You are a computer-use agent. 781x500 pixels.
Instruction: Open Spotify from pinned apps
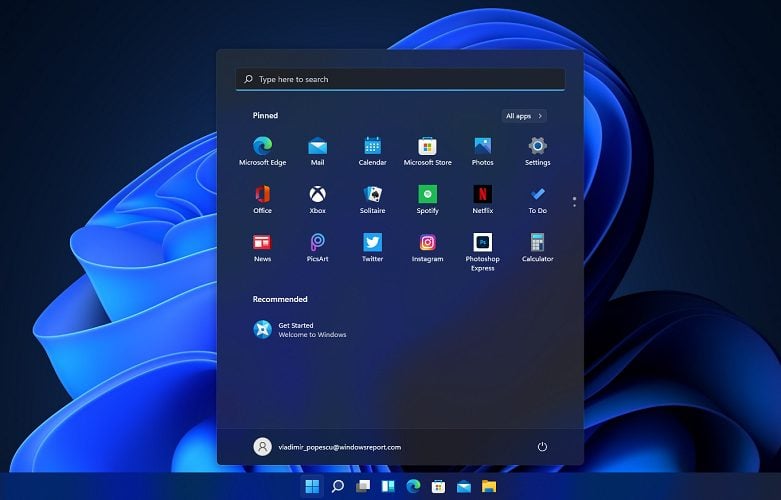(427, 199)
